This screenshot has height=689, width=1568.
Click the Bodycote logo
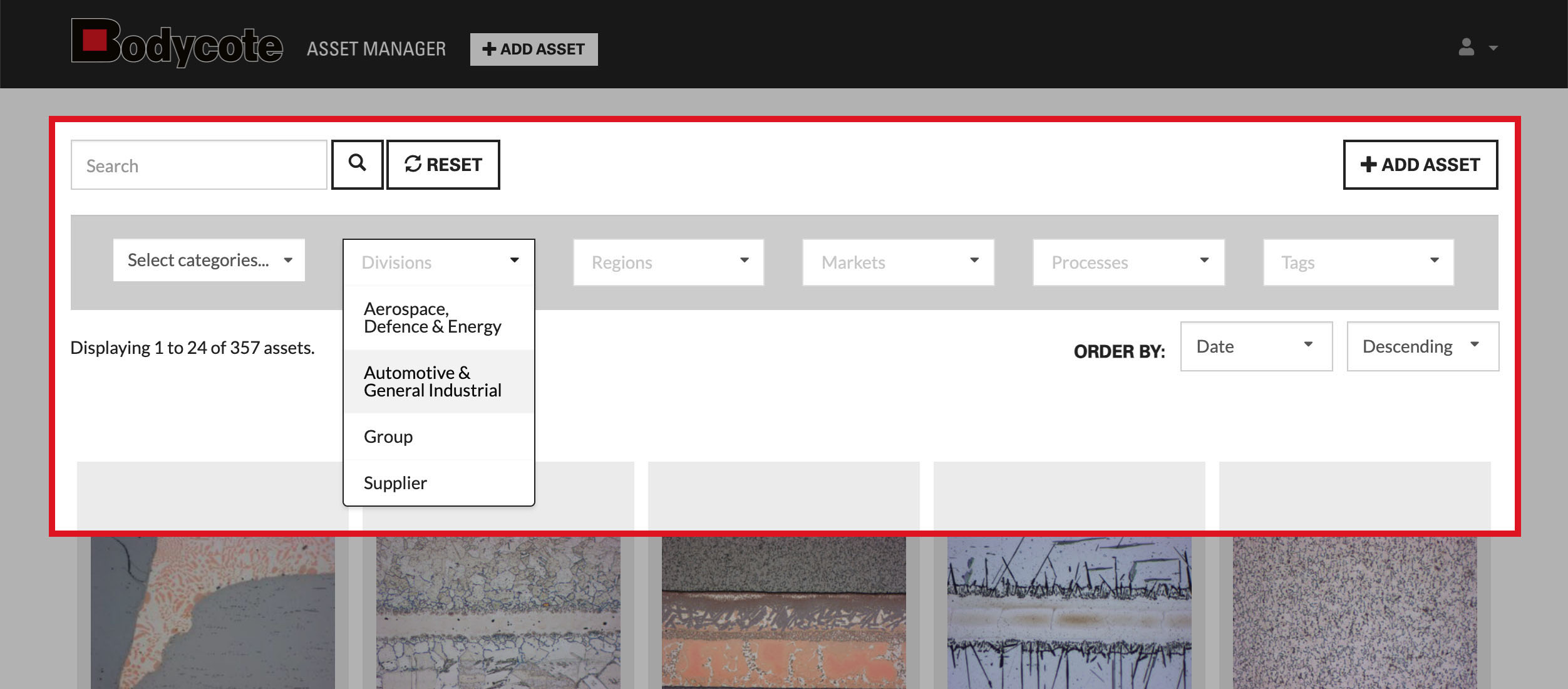[x=177, y=43]
